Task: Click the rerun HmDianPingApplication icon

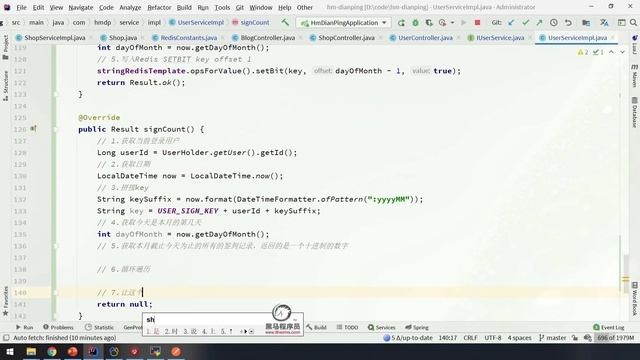Action: pyautogui.click(x=401, y=23)
